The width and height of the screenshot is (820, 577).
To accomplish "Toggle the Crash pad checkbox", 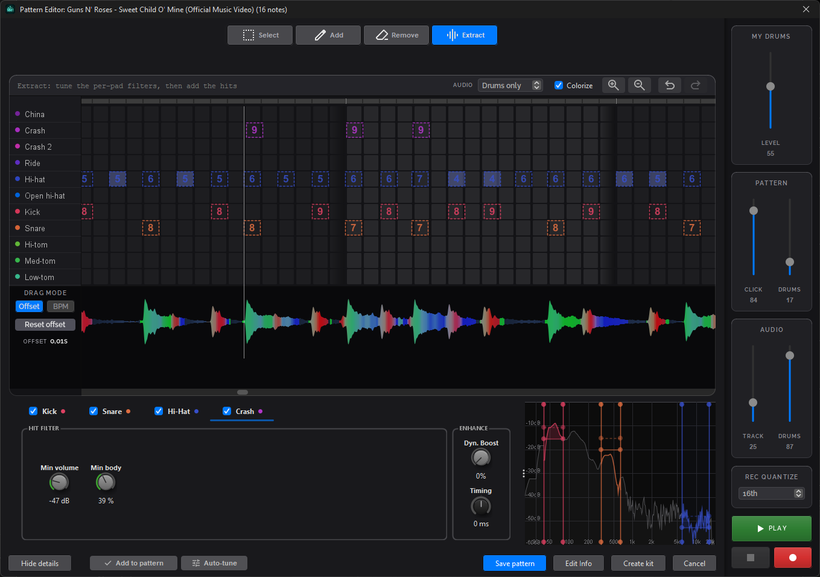I will pyautogui.click(x=227, y=411).
